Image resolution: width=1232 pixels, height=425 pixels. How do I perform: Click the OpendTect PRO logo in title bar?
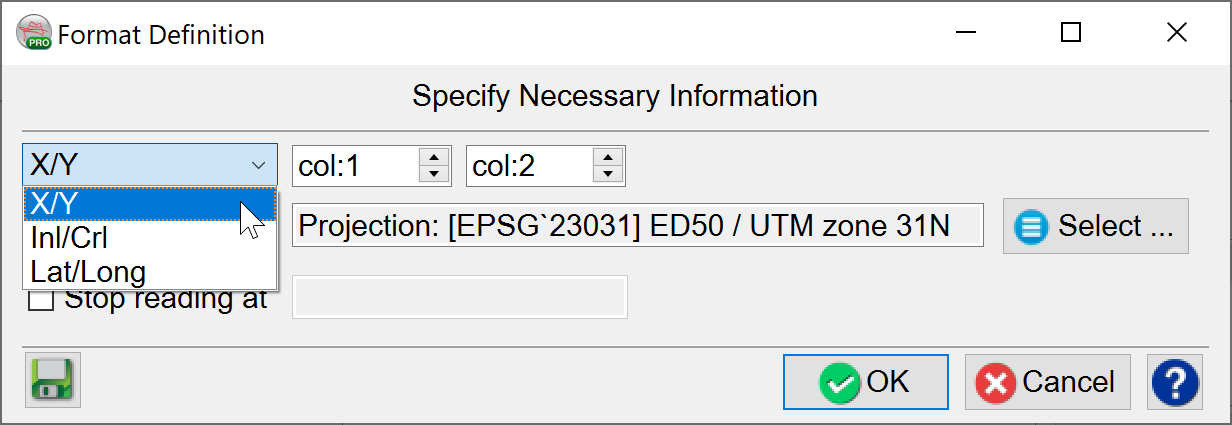(x=34, y=34)
